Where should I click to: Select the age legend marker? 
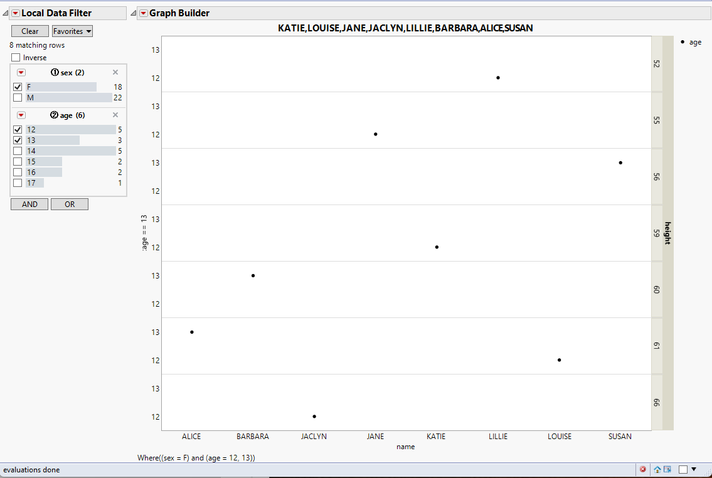click(682, 42)
